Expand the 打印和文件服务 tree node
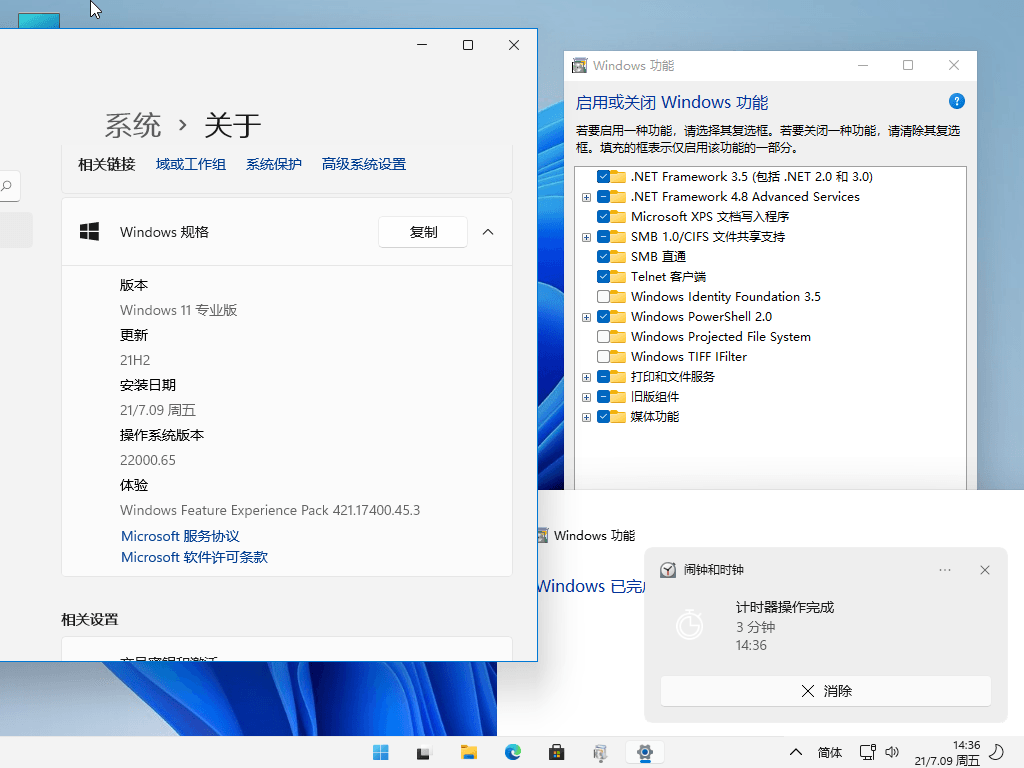This screenshot has height=768, width=1024. click(x=586, y=377)
